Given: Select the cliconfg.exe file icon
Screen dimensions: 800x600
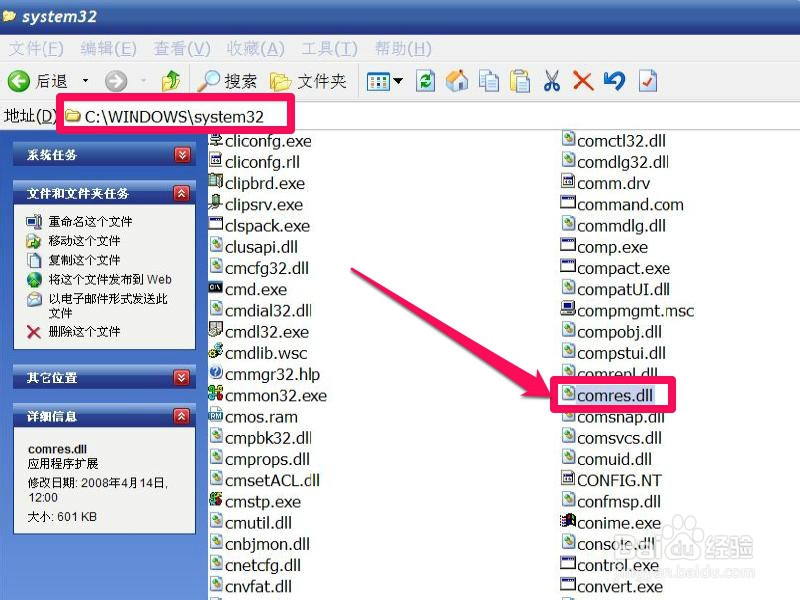Looking at the screenshot, I should click(215, 139).
